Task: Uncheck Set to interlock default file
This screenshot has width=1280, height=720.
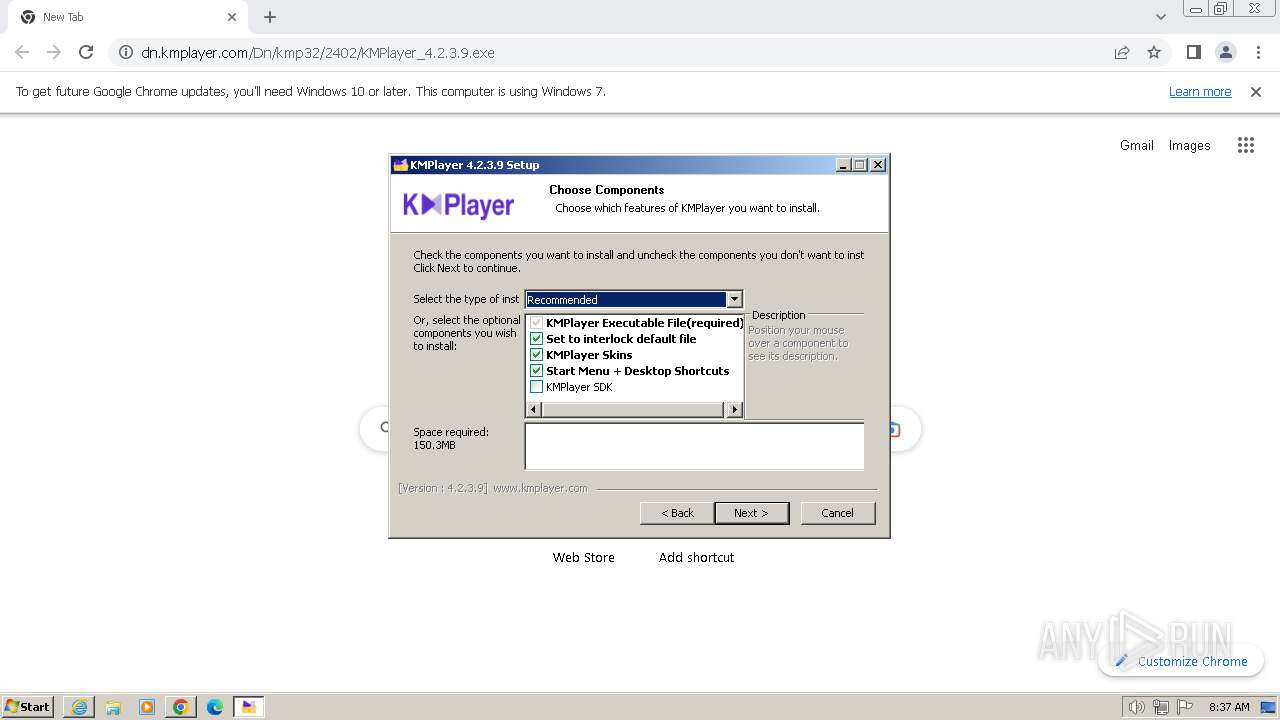Action: pyautogui.click(x=536, y=339)
